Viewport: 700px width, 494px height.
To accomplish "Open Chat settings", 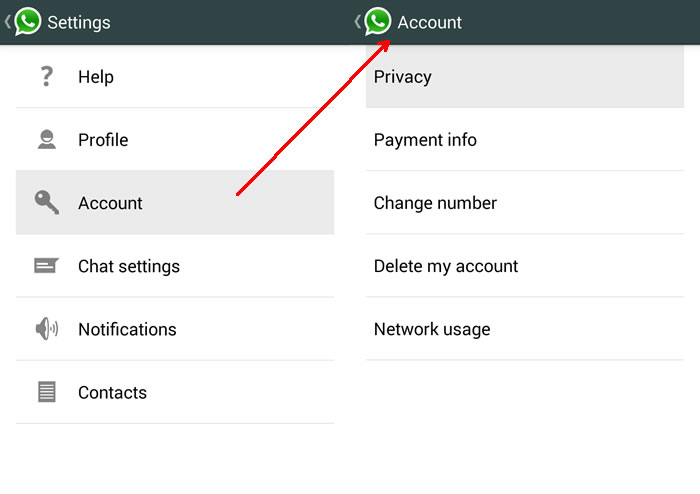I will click(x=129, y=266).
